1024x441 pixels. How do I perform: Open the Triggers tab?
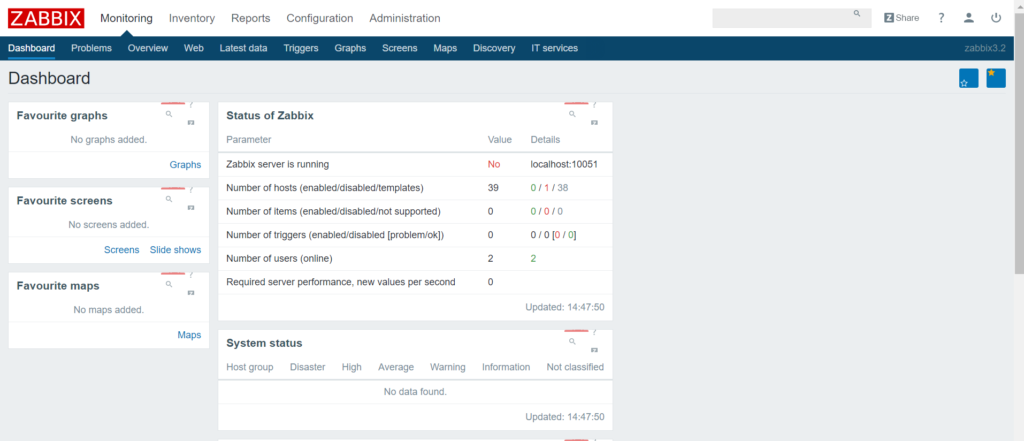[x=301, y=48]
